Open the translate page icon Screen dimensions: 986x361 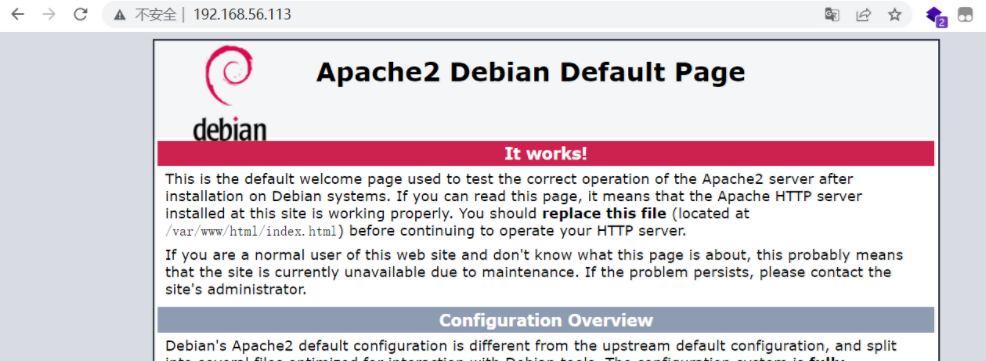(832, 14)
